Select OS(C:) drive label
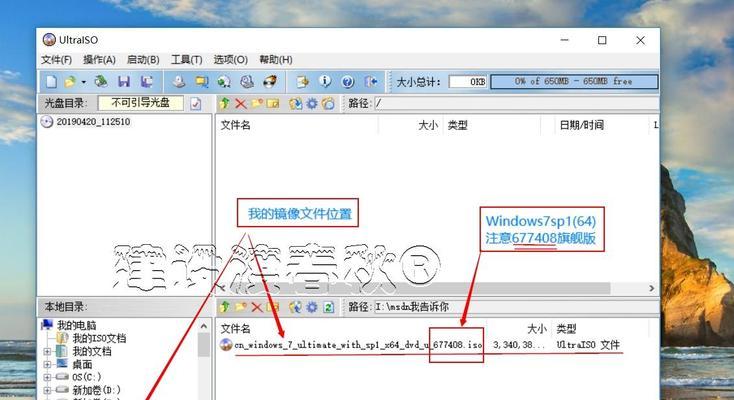This screenshot has height=400, width=734. click(x=87, y=377)
